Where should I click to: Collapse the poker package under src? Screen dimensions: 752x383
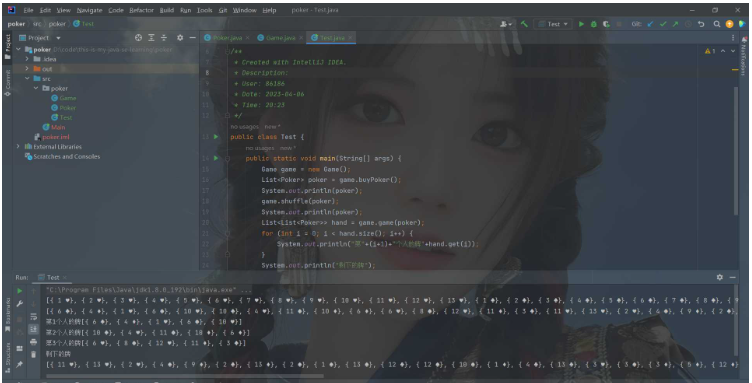pyautogui.click(x=36, y=88)
